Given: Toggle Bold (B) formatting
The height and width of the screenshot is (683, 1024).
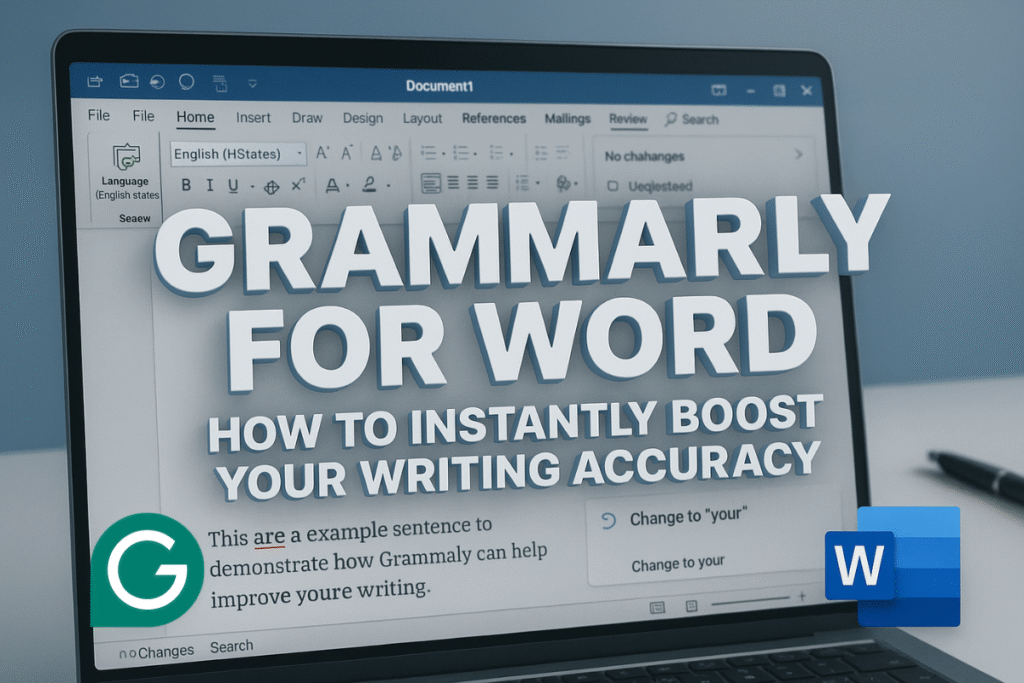Looking at the screenshot, I should click(186, 185).
